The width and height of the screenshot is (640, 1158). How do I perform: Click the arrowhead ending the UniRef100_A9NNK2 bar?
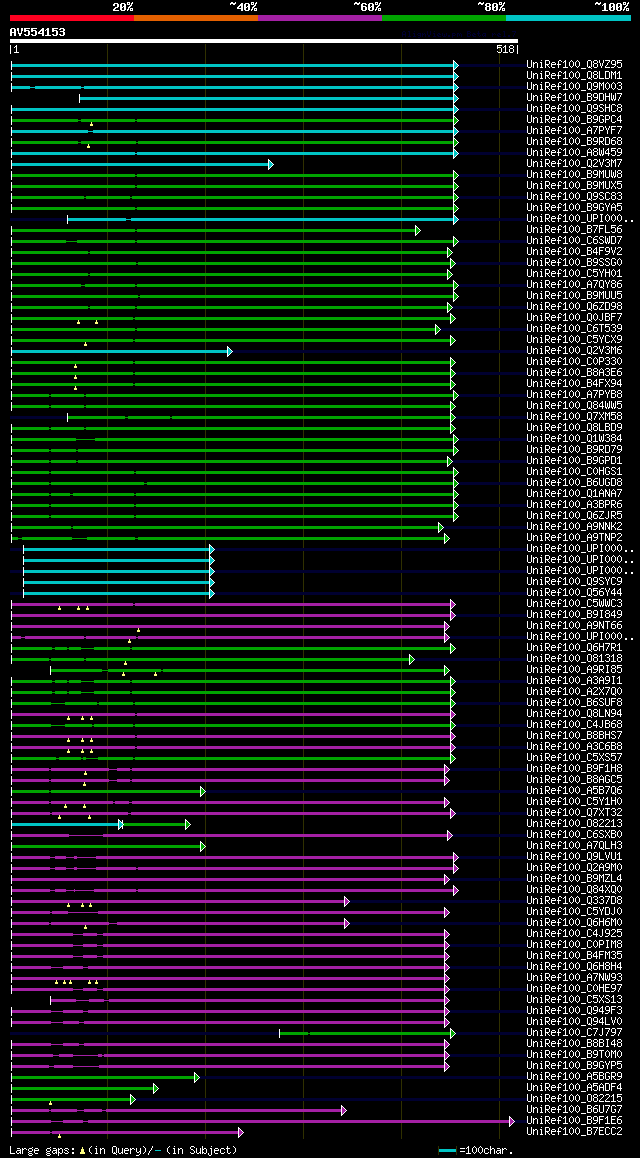click(x=441, y=527)
